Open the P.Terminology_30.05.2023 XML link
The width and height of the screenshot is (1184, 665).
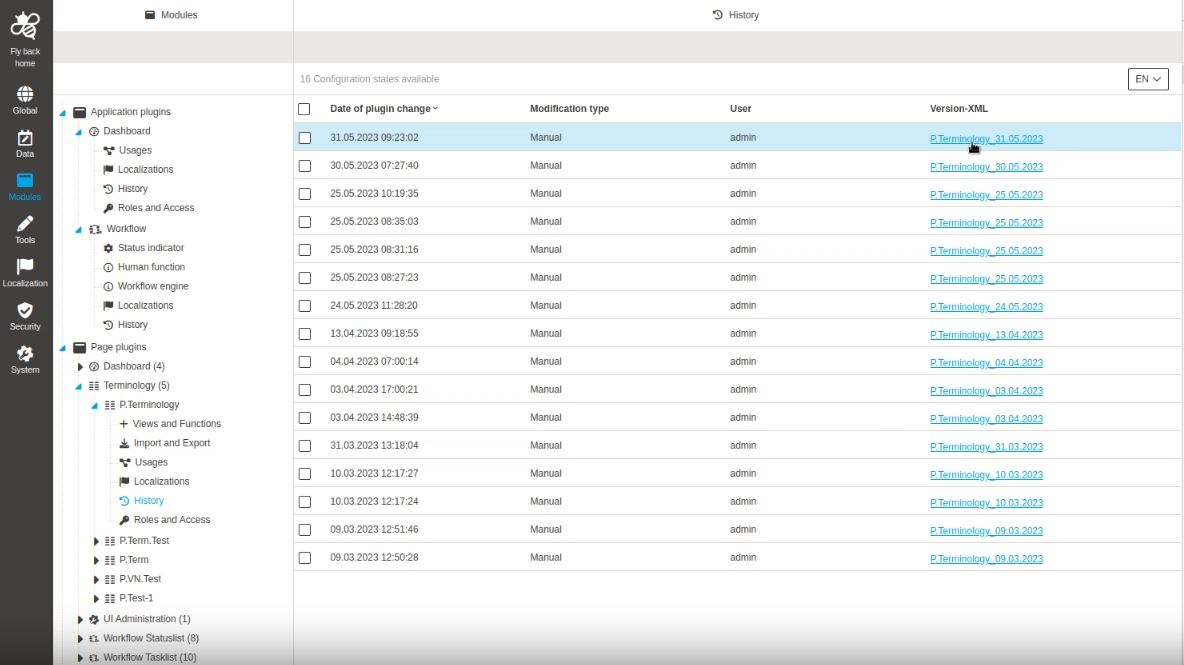point(986,167)
